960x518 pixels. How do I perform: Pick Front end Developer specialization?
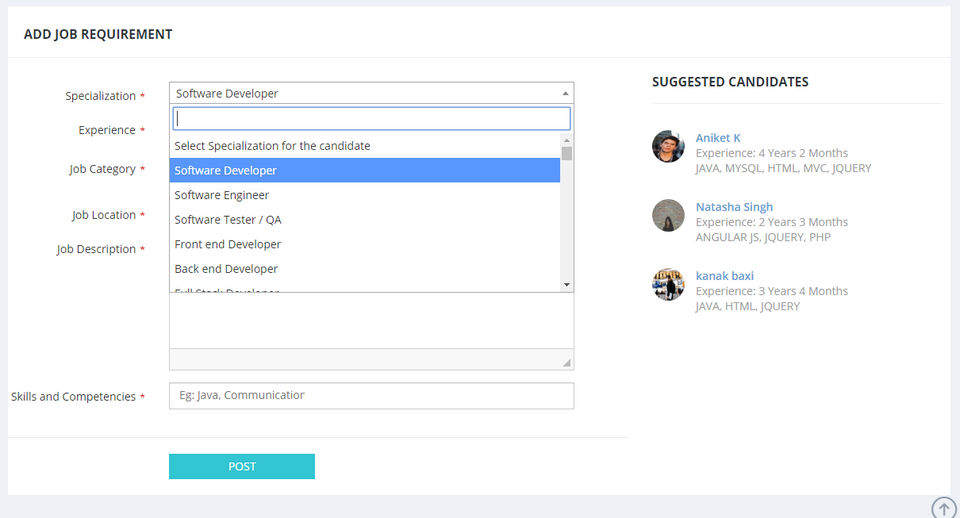[x=228, y=244]
